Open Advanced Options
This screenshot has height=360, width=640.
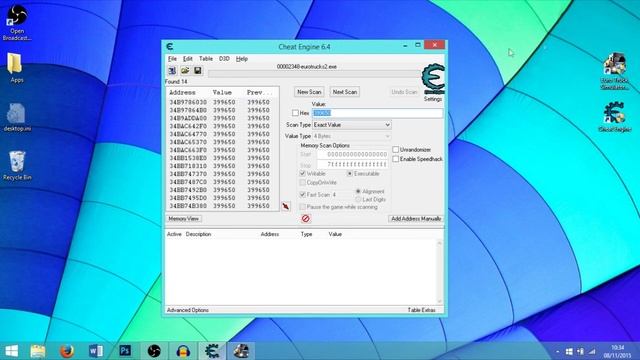click(188, 310)
